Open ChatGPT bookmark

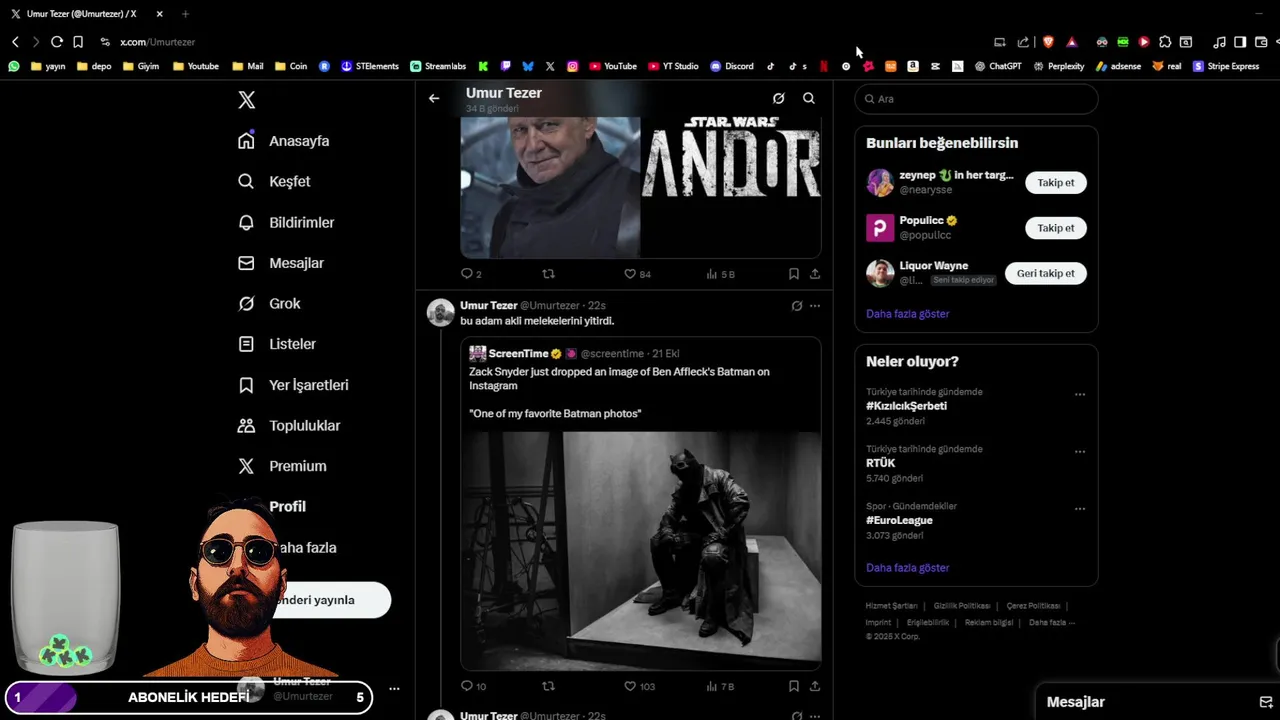coord(997,66)
